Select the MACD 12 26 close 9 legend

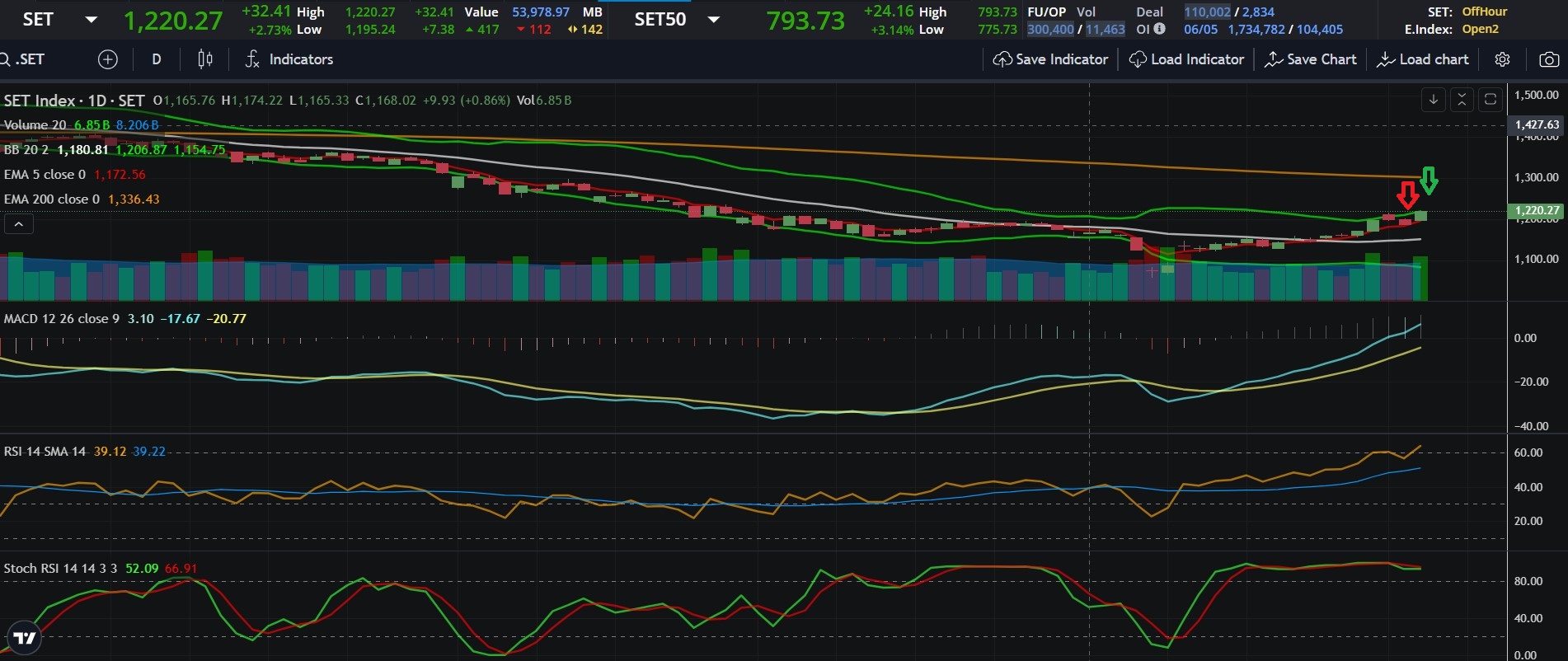click(x=62, y=318)
